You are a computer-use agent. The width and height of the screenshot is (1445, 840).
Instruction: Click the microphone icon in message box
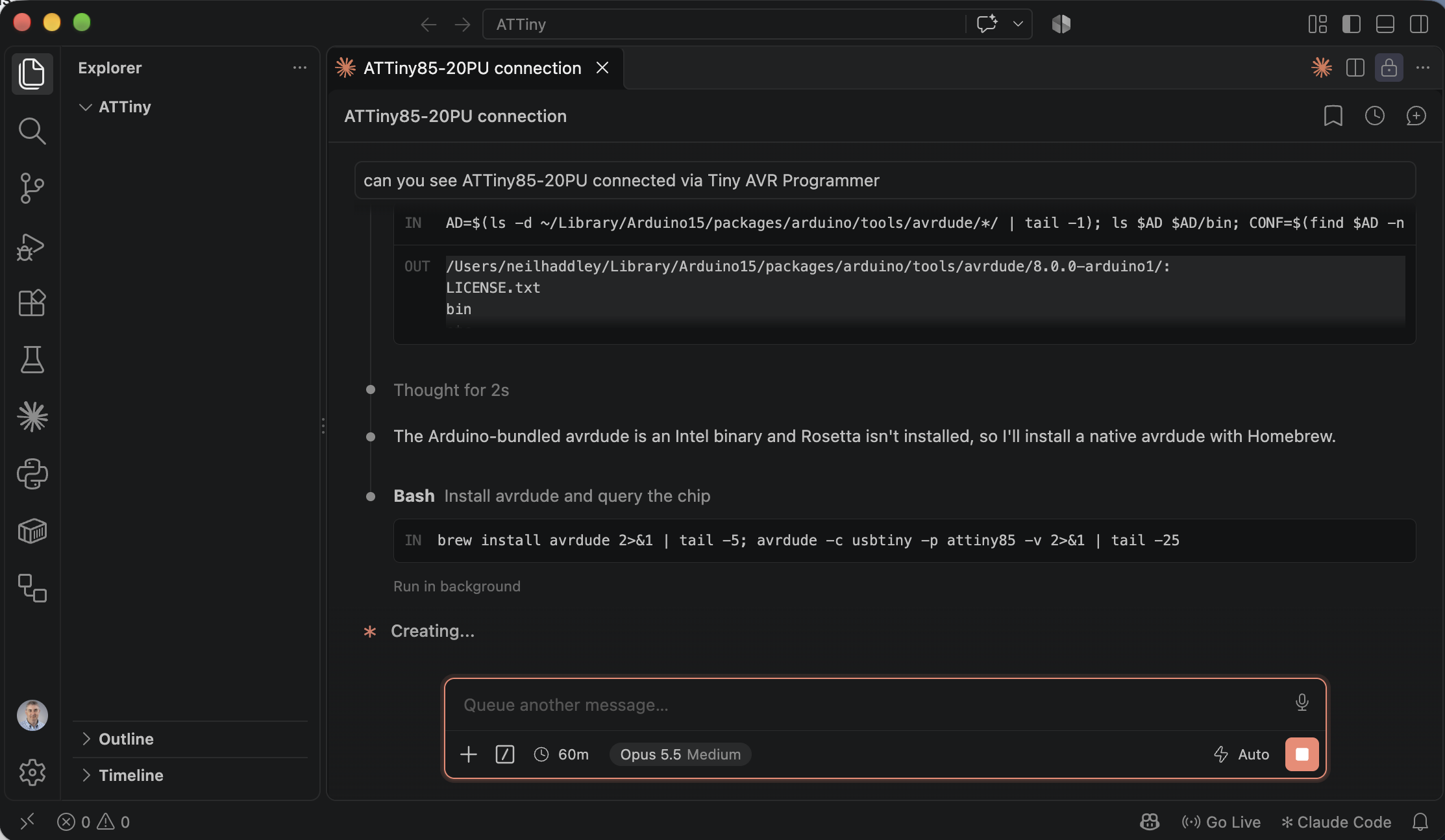click(x=1302, y=702)
